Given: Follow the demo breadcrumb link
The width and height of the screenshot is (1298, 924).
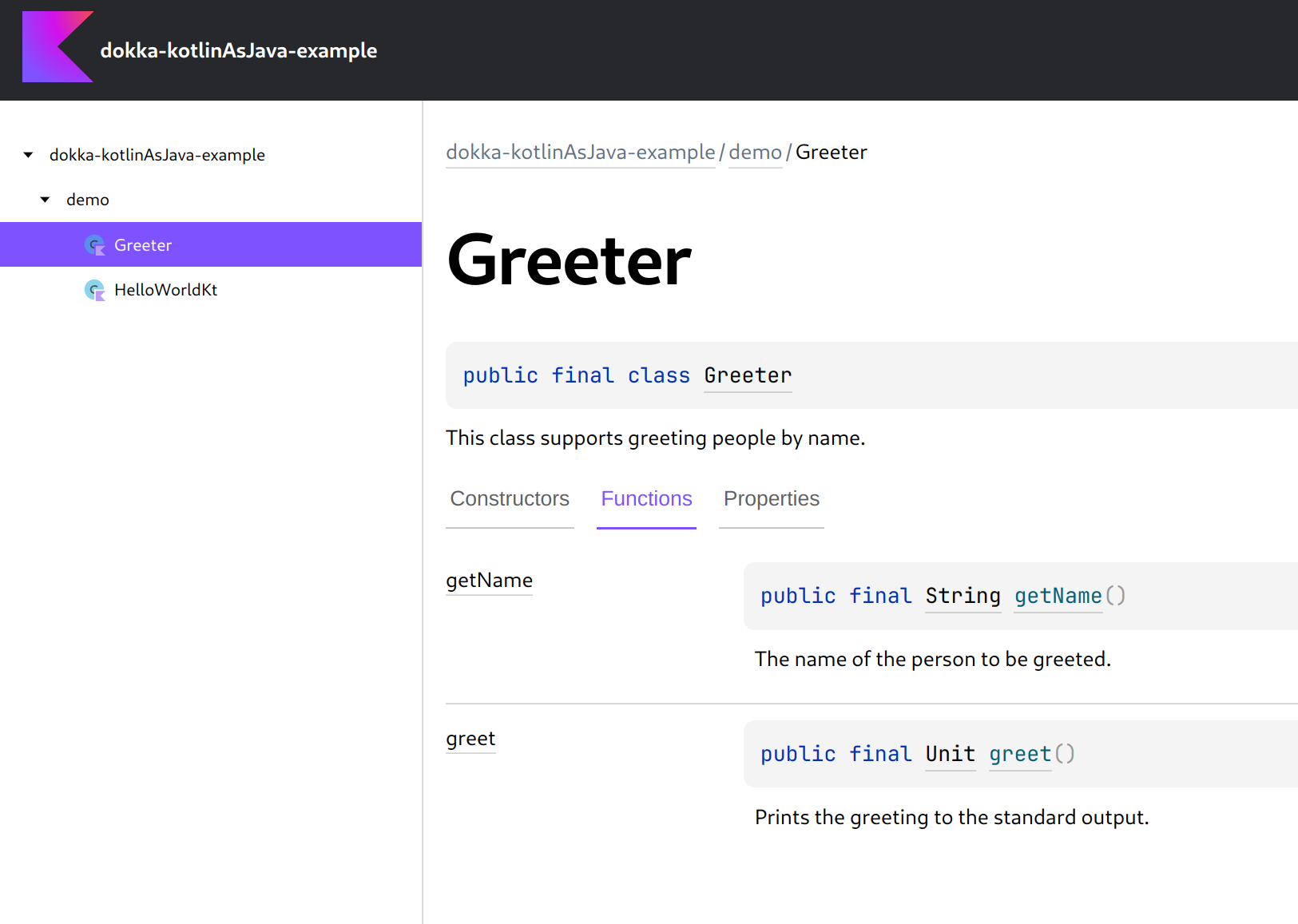Looking at the screenshot, I should point(756,152).
